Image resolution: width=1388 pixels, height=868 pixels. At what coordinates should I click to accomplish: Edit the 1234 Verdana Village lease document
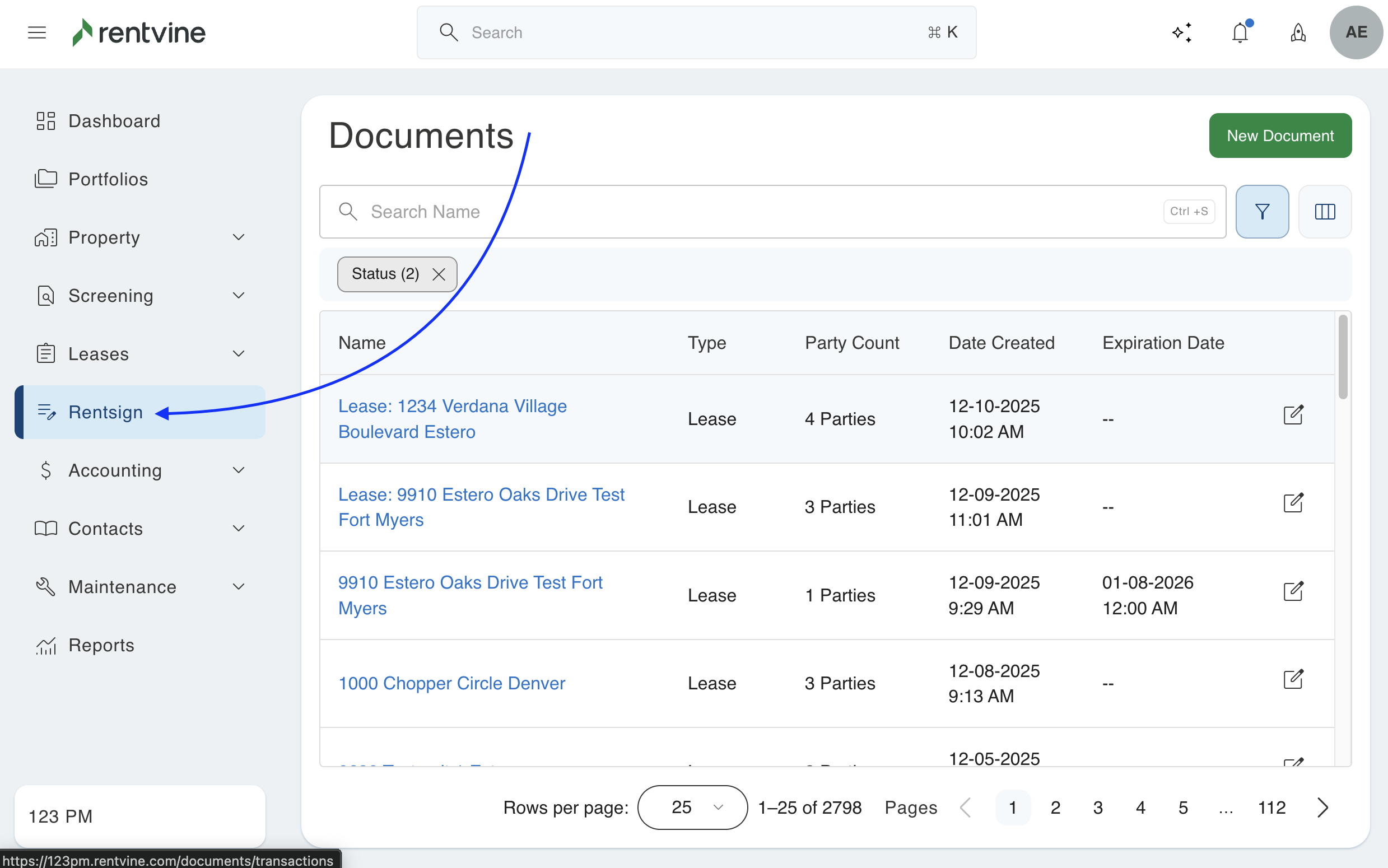[x=1293, y=414]
